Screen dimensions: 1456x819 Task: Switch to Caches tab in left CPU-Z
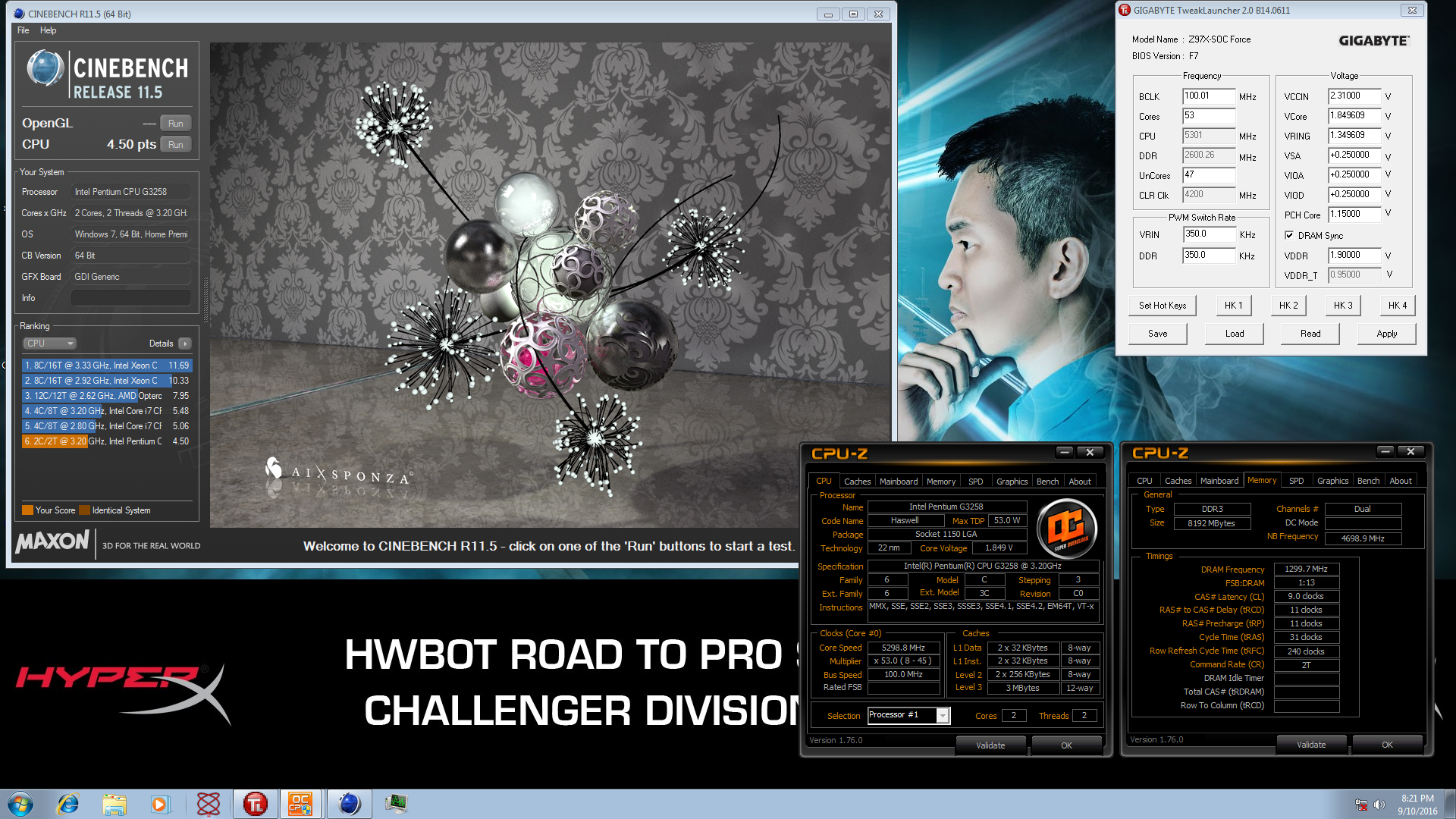point(857,482)
